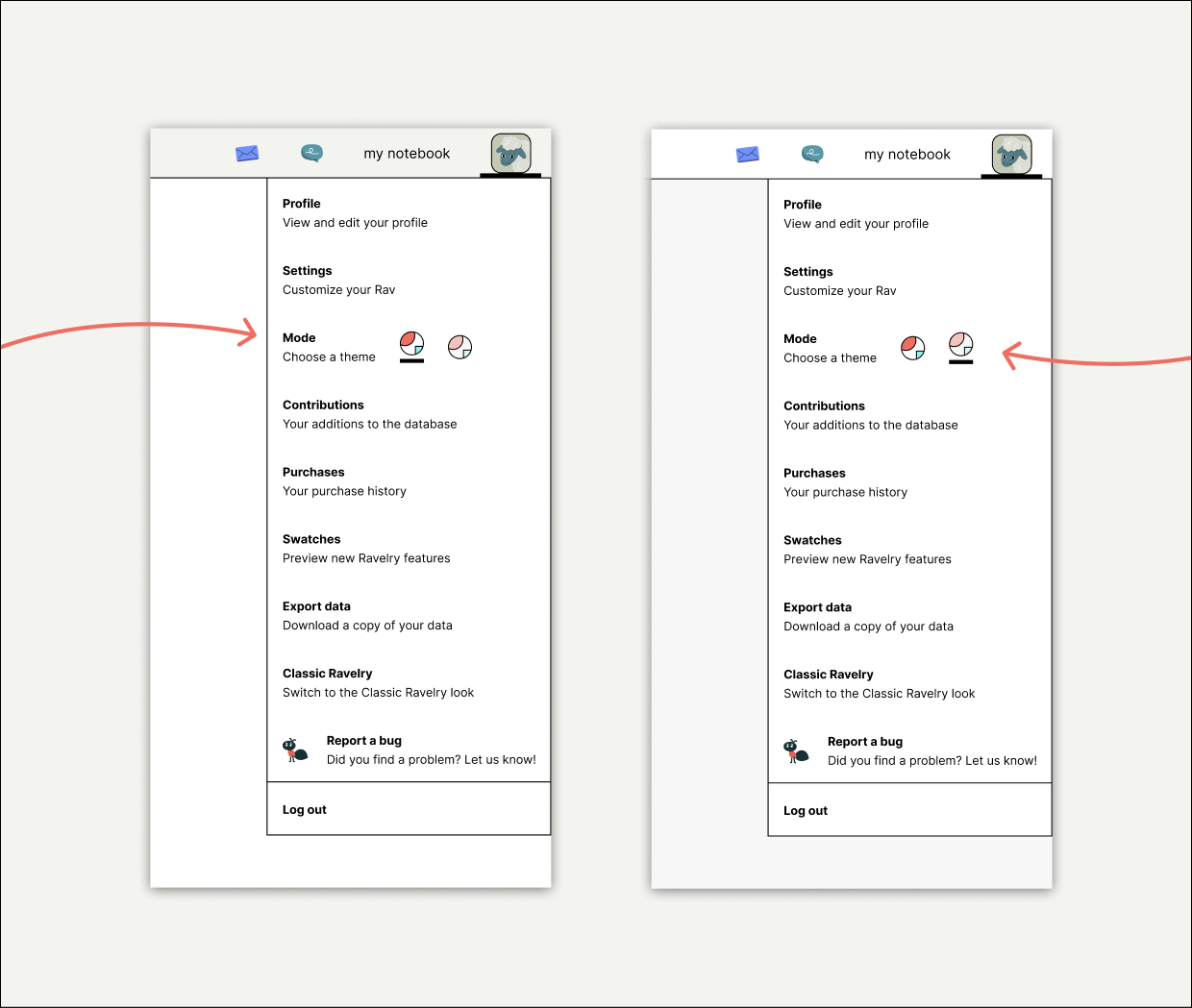Open the speech bubble forum icon in right mockup

tap(812, 154)
